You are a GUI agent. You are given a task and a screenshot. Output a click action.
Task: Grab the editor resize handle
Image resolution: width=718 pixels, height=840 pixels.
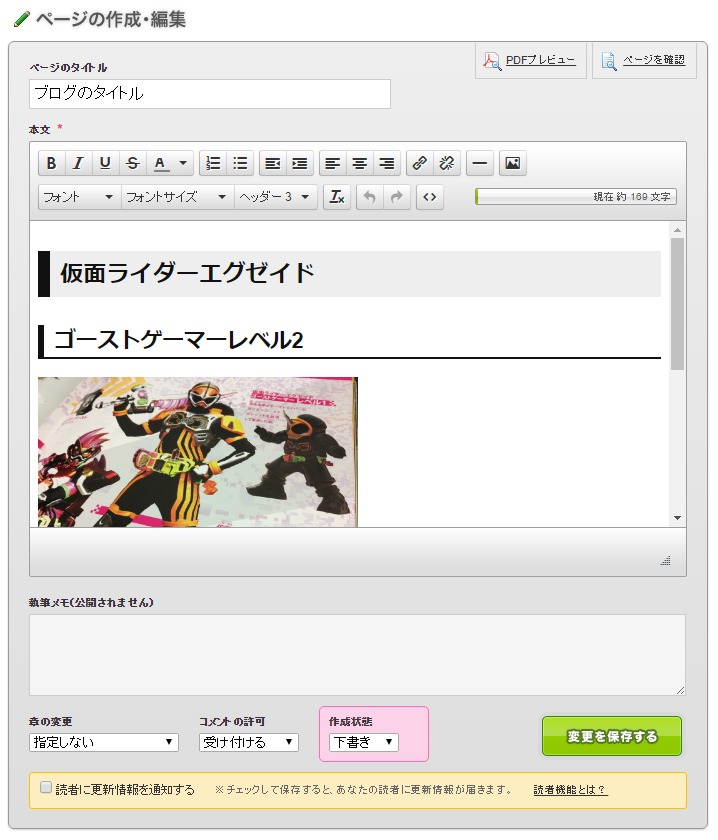pyautogui.click(x=665, y=561)
